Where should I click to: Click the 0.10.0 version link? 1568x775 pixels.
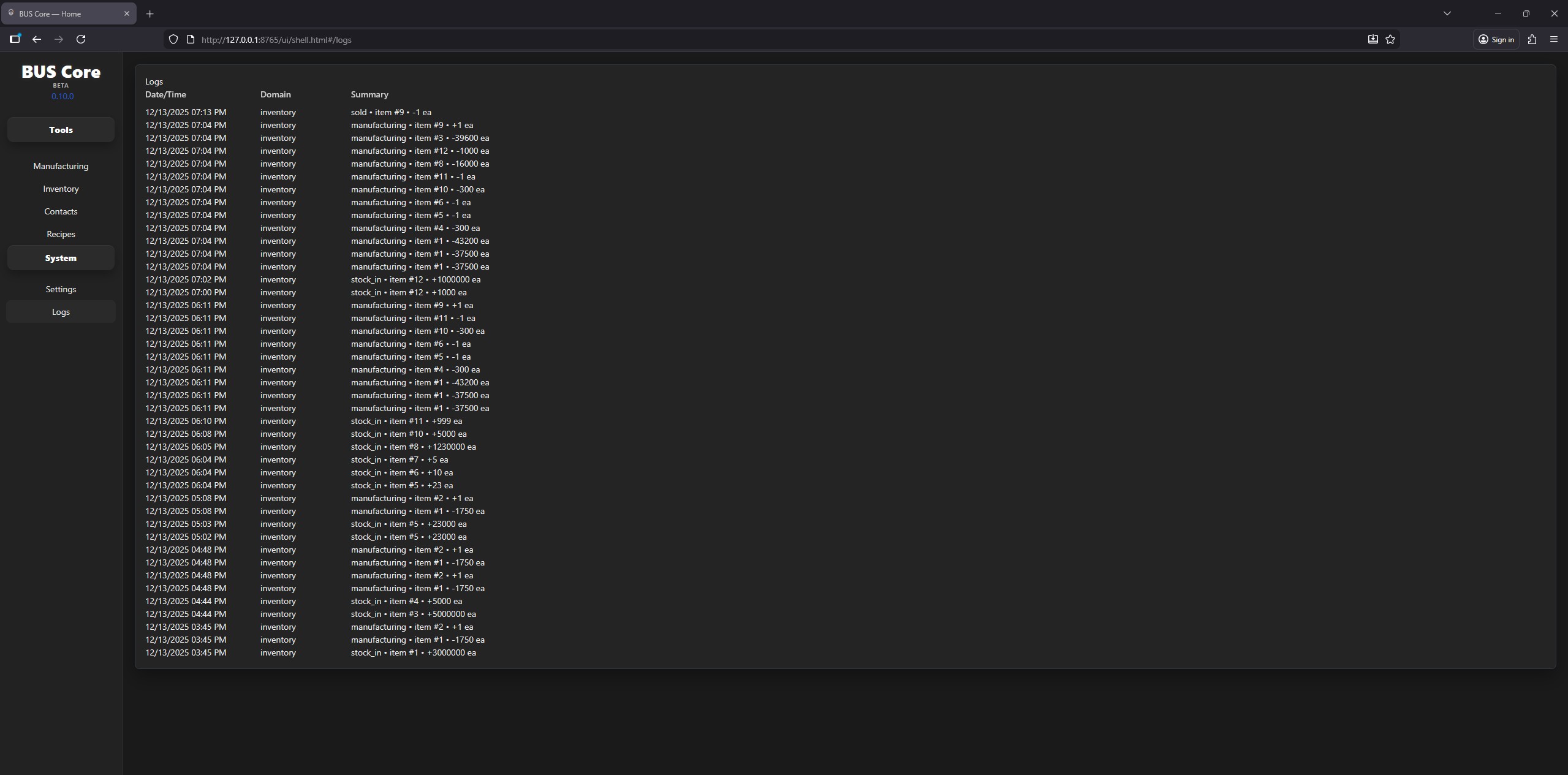point(62,96)
